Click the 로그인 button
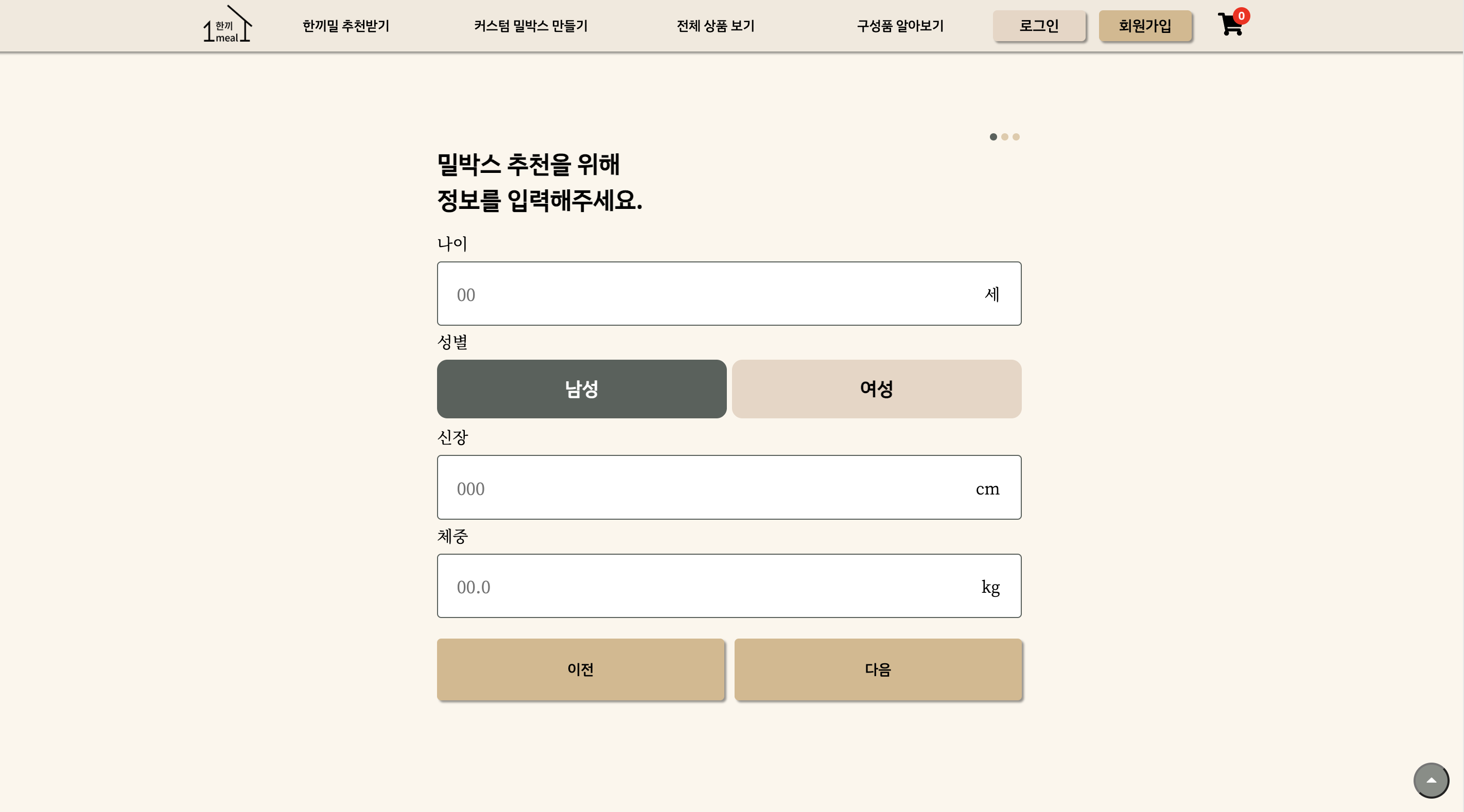1464x812 pixels. (x=1039, y=26)
